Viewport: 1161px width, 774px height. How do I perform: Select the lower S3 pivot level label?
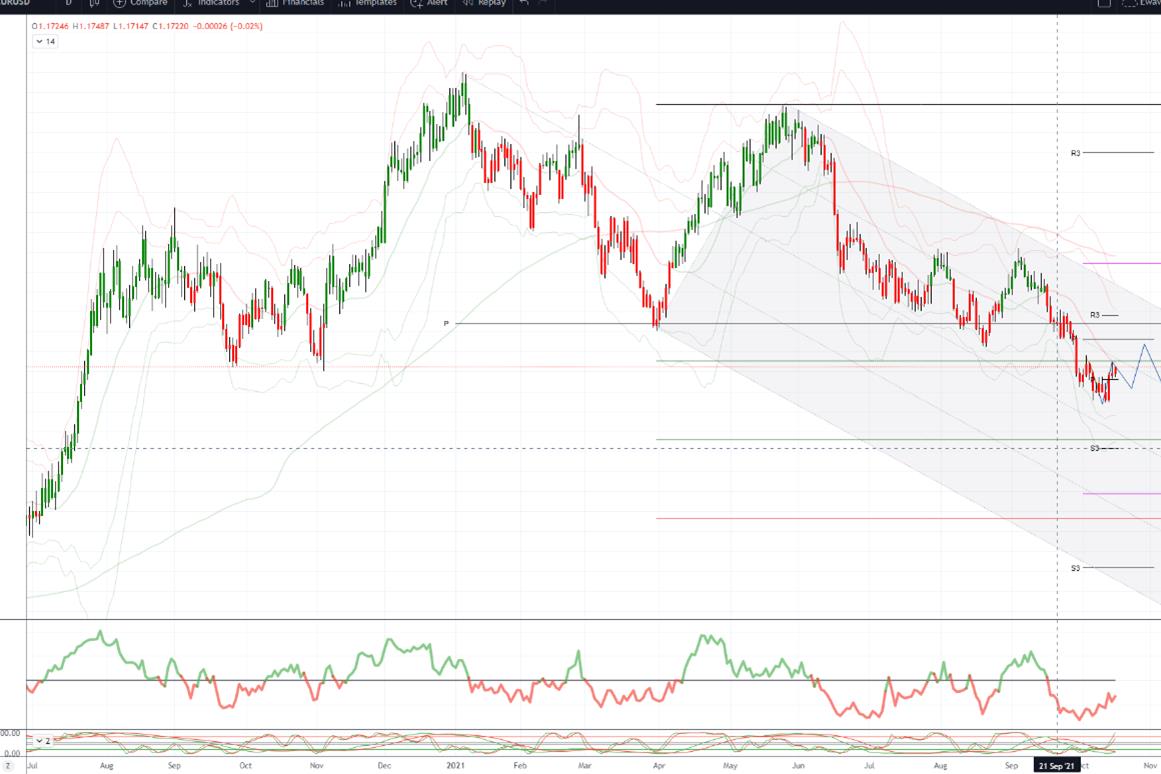[x=1076, y=568]
